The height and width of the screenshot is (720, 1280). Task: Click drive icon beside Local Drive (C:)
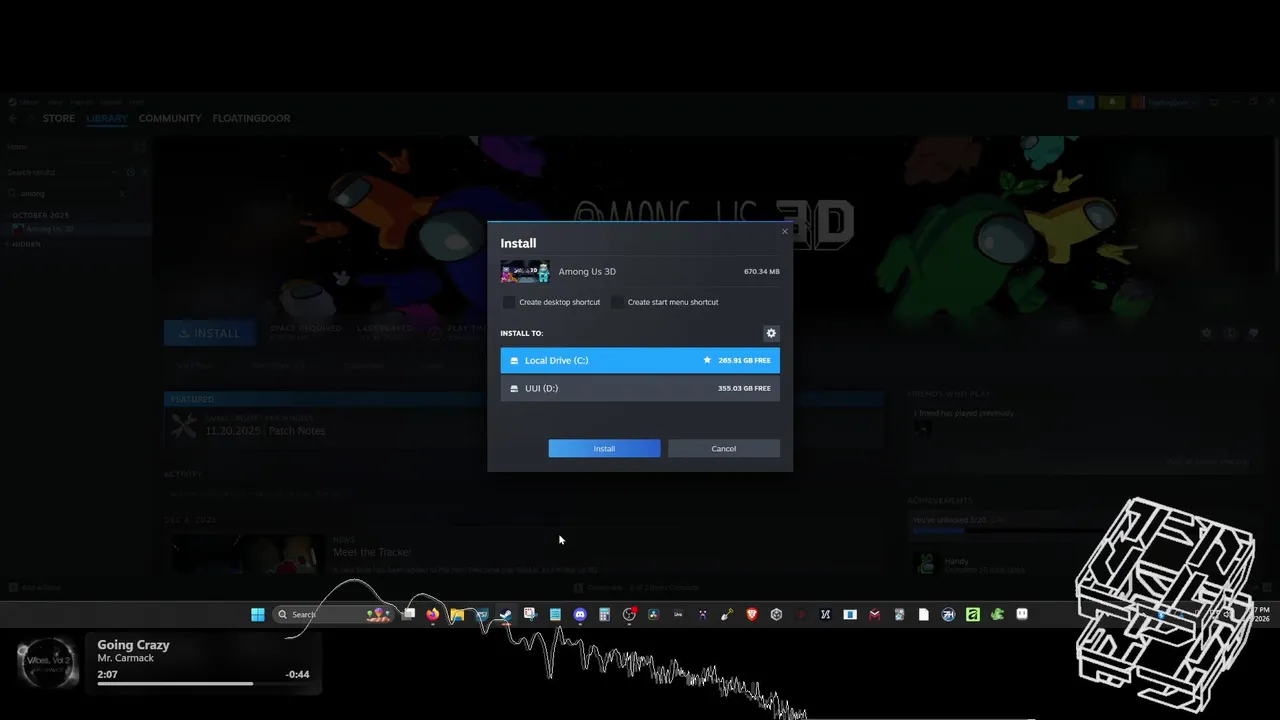[x=514, y=360]
